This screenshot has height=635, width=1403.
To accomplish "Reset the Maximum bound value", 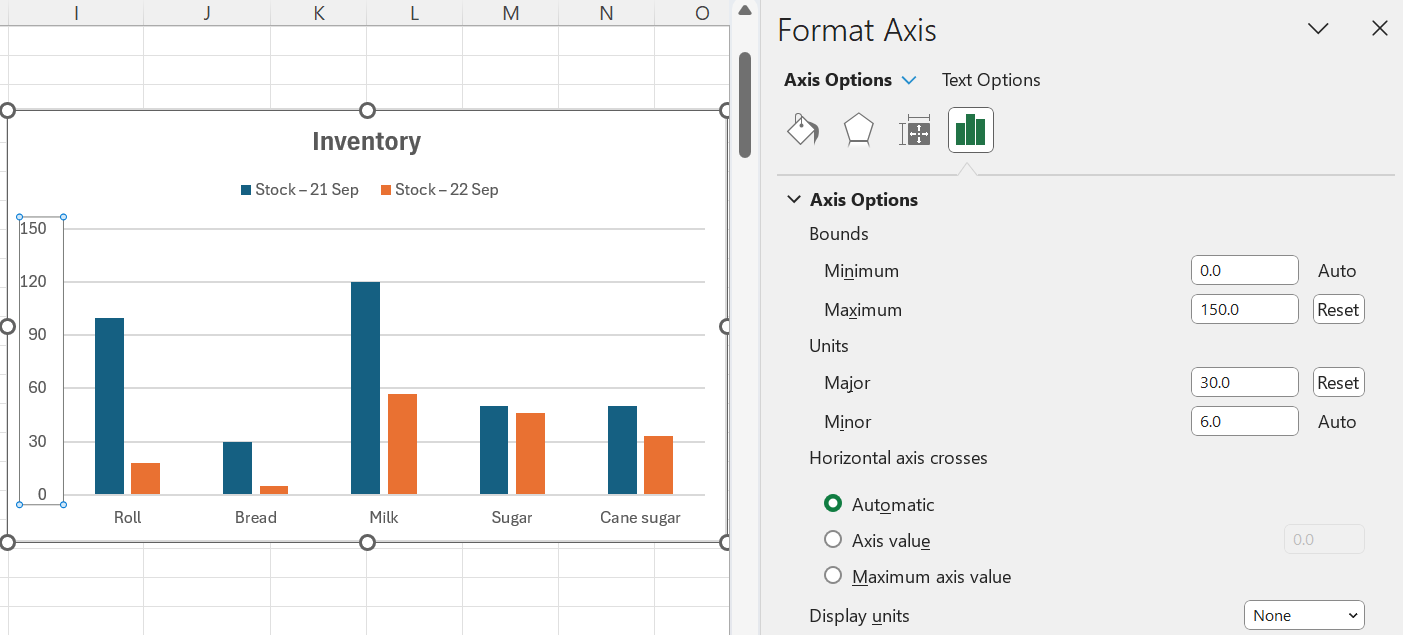I will (x=1338, y=309).
